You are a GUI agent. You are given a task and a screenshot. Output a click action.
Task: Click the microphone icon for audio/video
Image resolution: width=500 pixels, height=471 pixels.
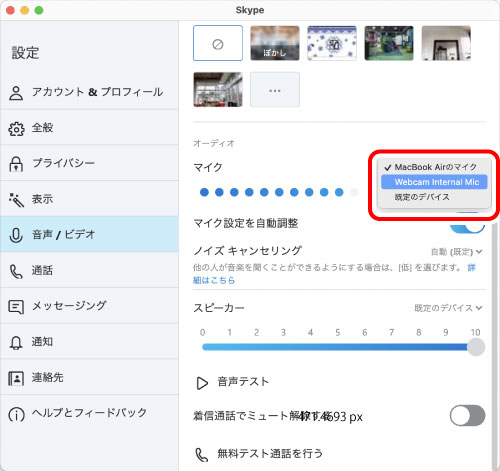point(16,235)
